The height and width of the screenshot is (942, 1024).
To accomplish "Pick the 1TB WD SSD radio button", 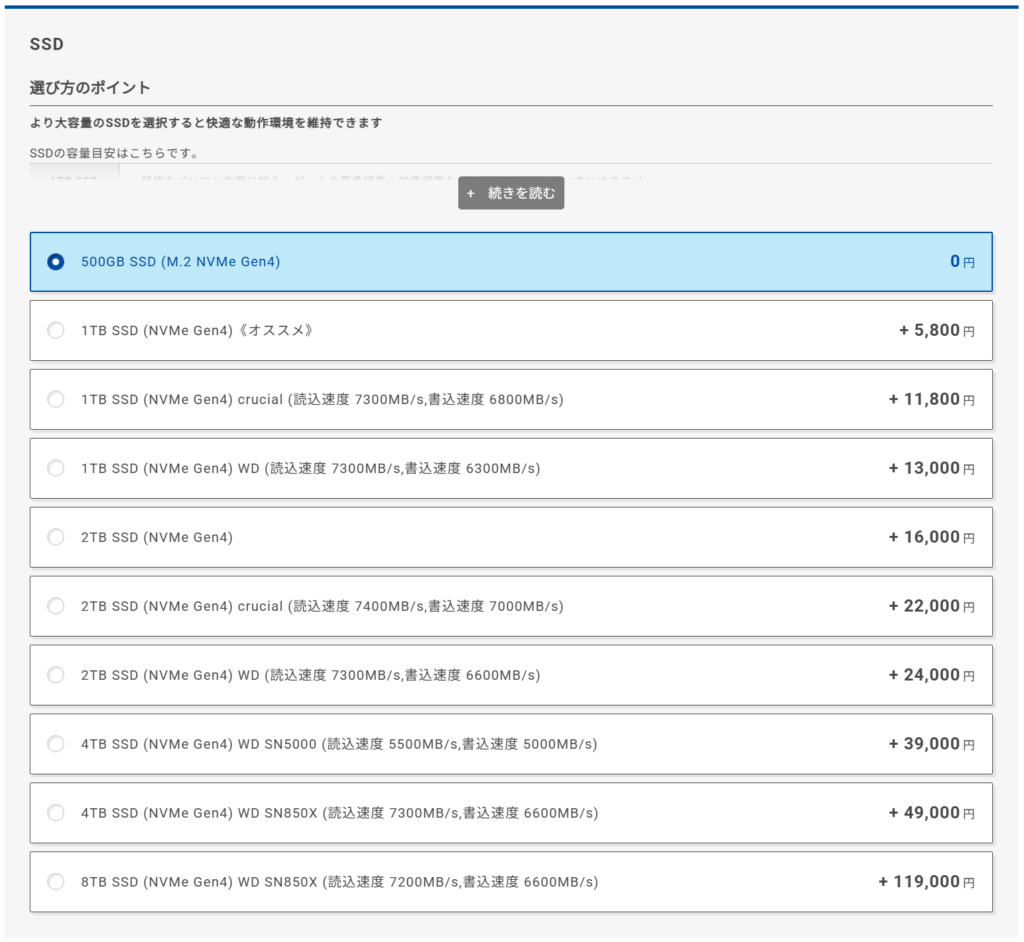I will 56,468.
